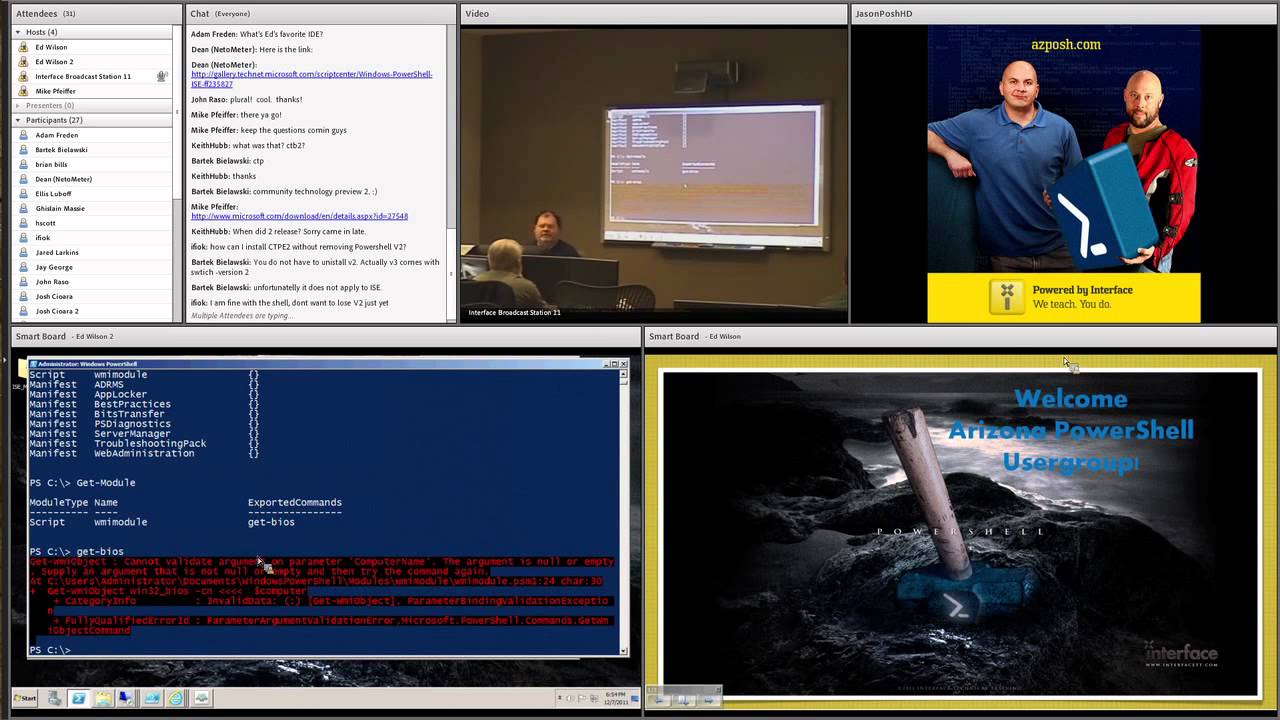Select host Ed Wilson in attendees
The image size is (1280, 720).
click(51, 47)
